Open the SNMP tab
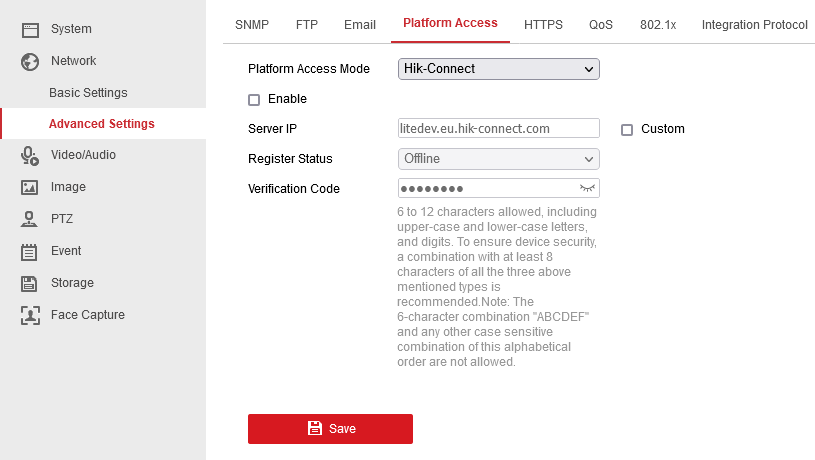The width and height of the screenshot is (815, 460). [252, 24]
